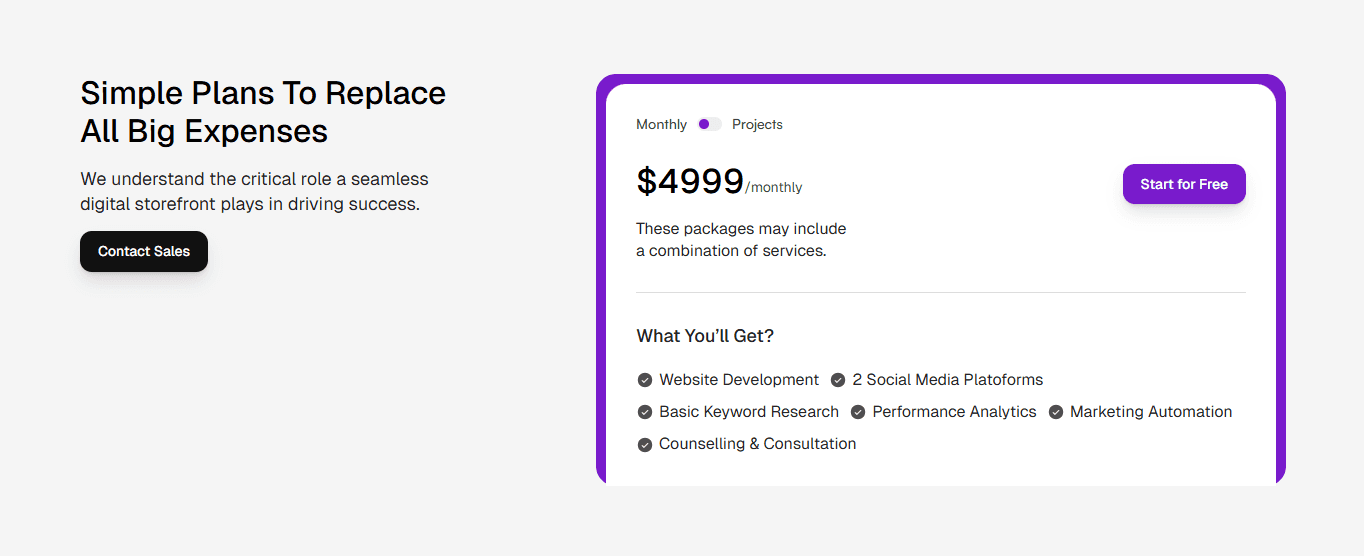Screen dimensions: 1364x556
Task: Click the Contact Sales button
Action: point(144,251)
